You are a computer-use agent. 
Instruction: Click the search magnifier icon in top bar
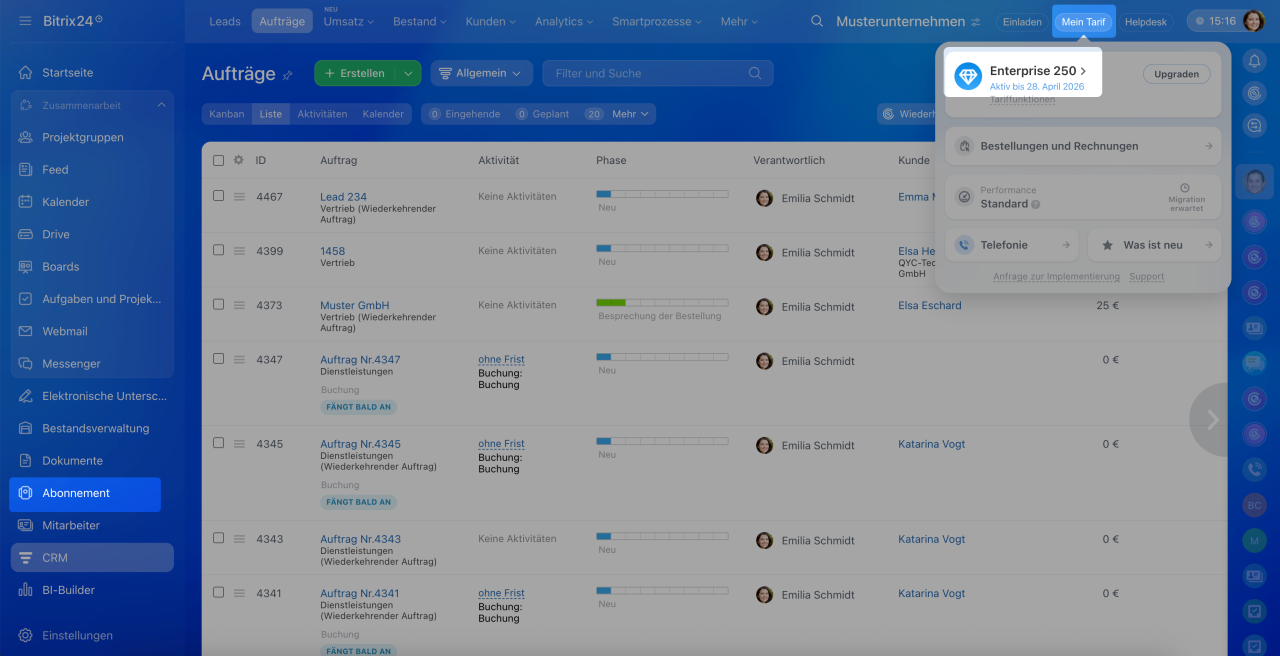click(817, 21)
